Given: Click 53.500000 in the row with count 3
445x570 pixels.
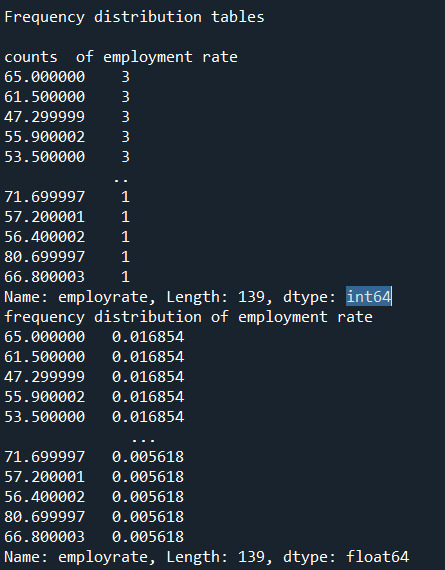Looking at the screenshot, I should [x=44, y=157].
